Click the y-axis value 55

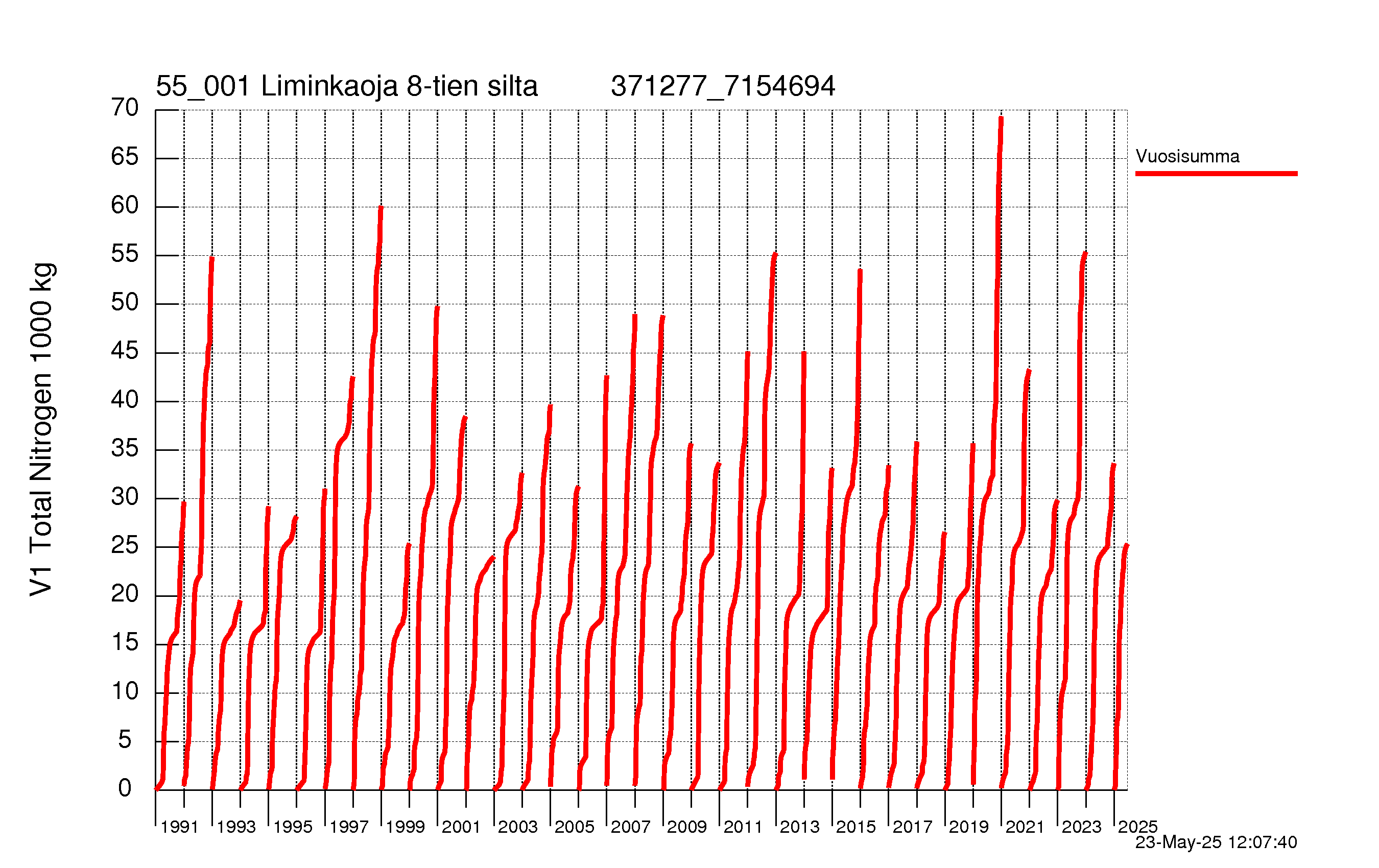[125, 253]
